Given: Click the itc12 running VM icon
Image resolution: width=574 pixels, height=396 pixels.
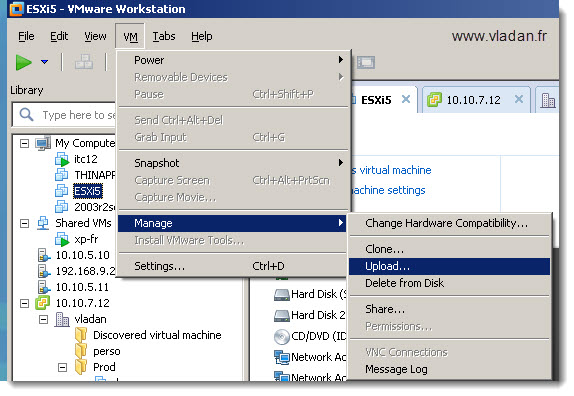Looking at the screenshot, I should 62,159.
